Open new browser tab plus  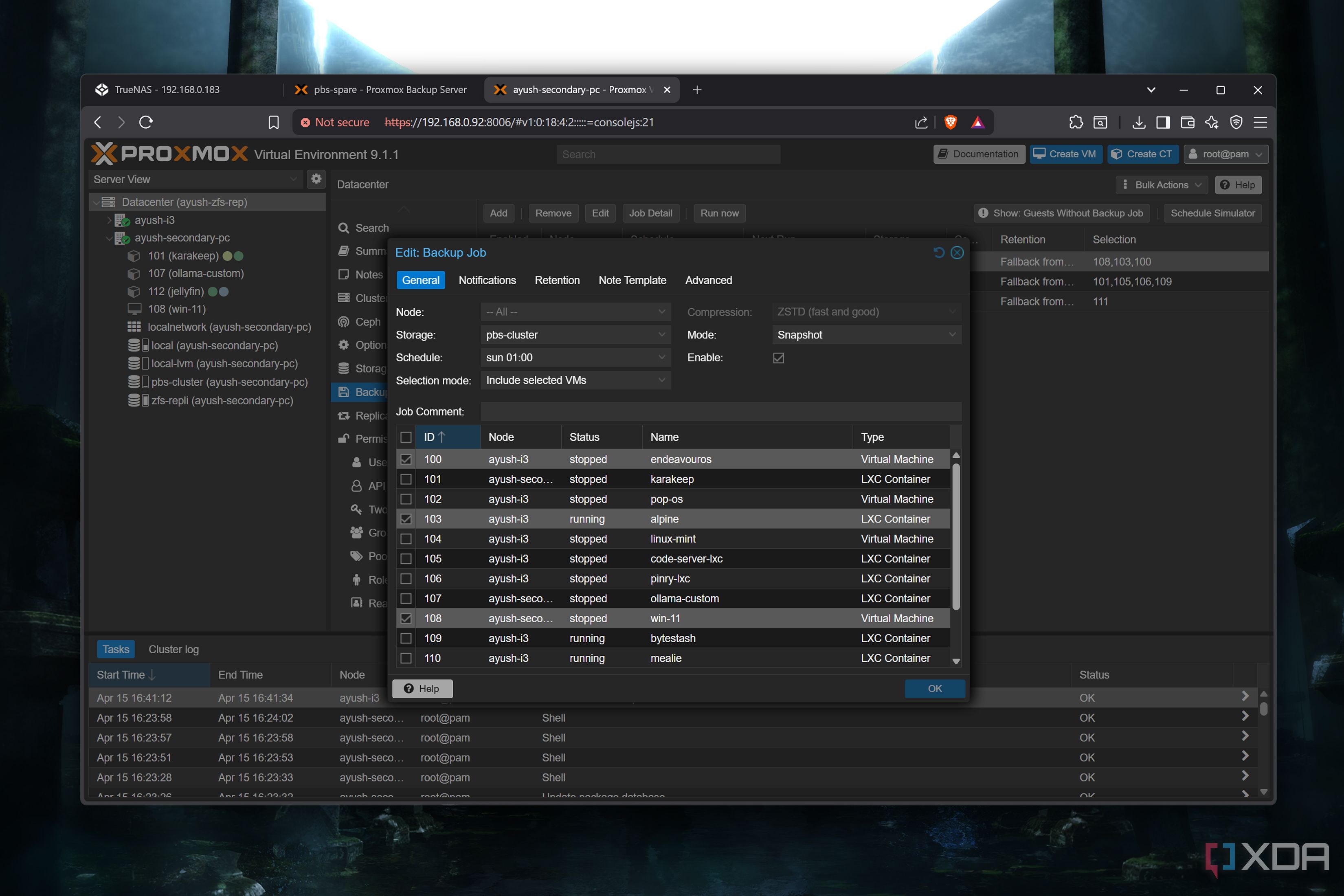(697, 90)
